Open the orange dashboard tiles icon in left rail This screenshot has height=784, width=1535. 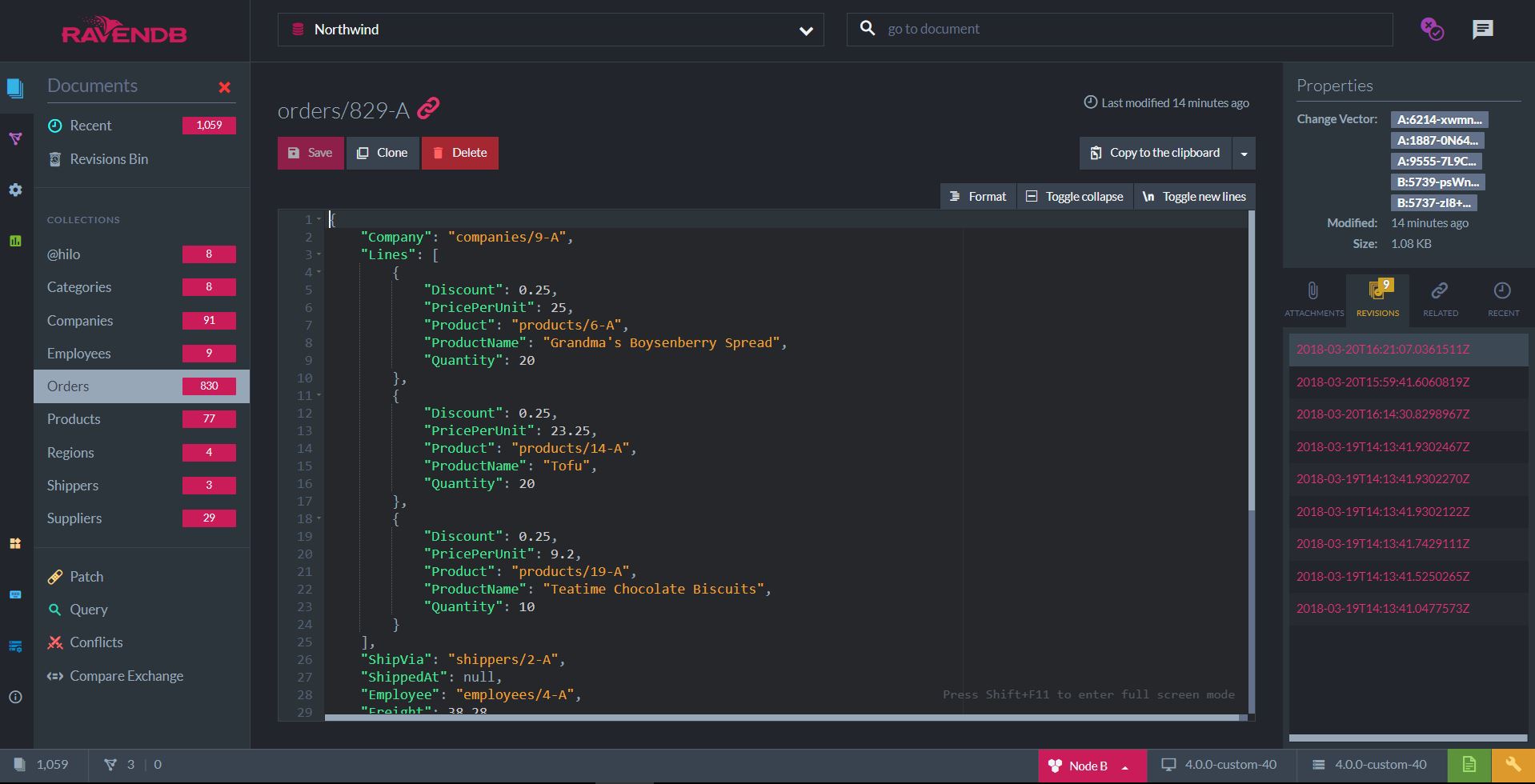pos(15,544)
